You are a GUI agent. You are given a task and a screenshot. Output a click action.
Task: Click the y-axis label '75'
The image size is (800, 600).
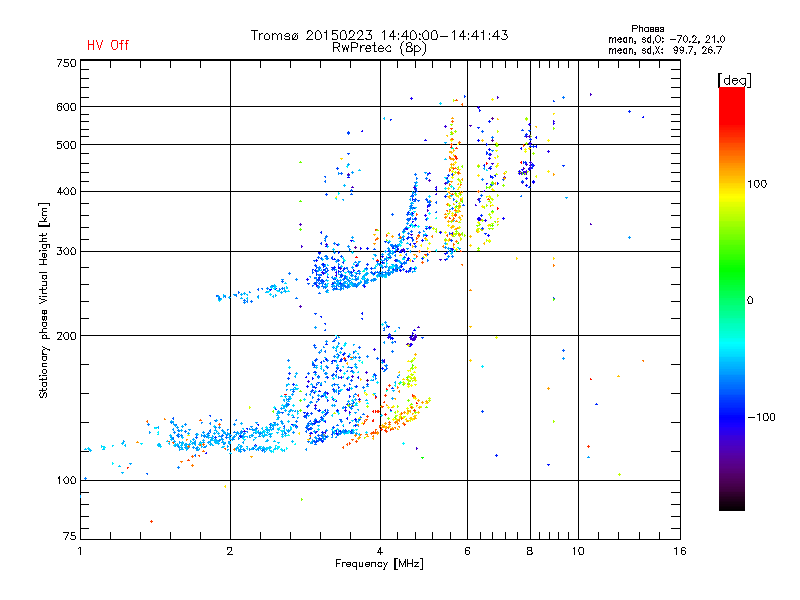(70, 536)
